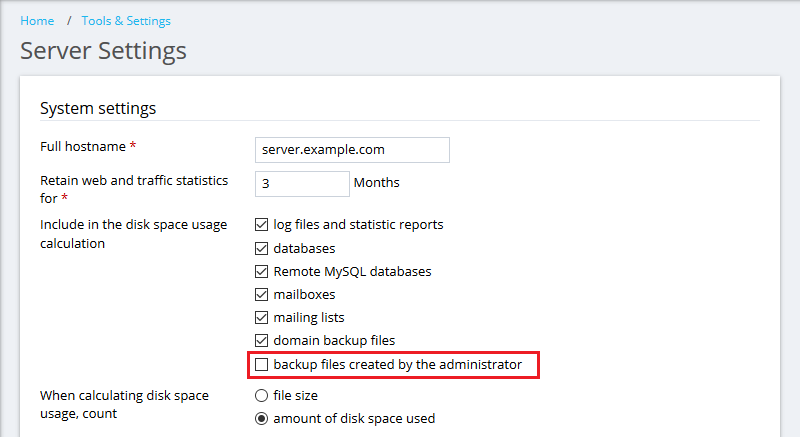Image resolution: width=800 pixels, height=437 pixels.
Task: Click the System settings section title
Action: [x=98, y=108]
